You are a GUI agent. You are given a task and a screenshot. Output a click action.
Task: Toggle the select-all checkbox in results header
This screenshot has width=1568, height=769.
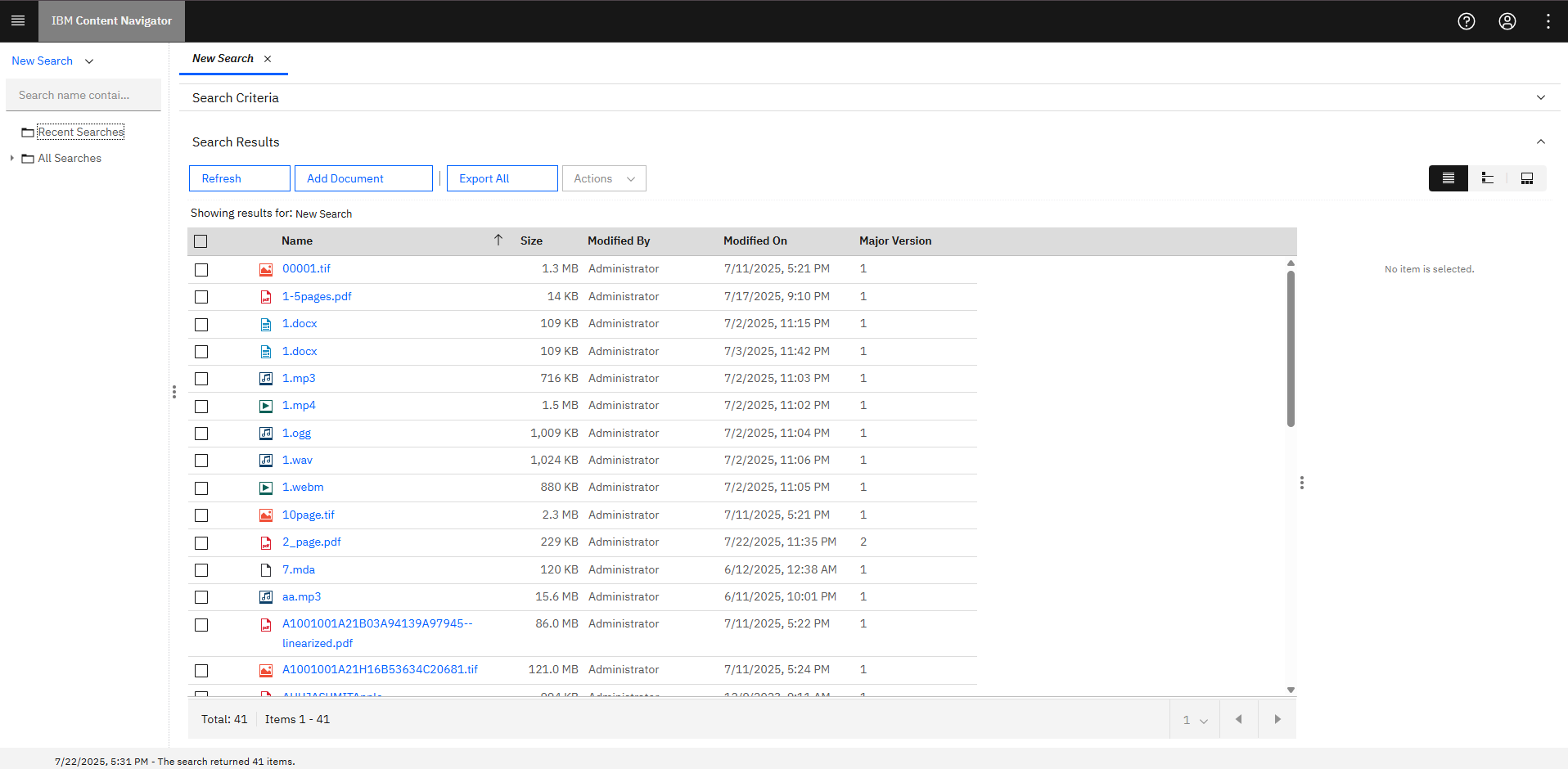coord(201,241)
